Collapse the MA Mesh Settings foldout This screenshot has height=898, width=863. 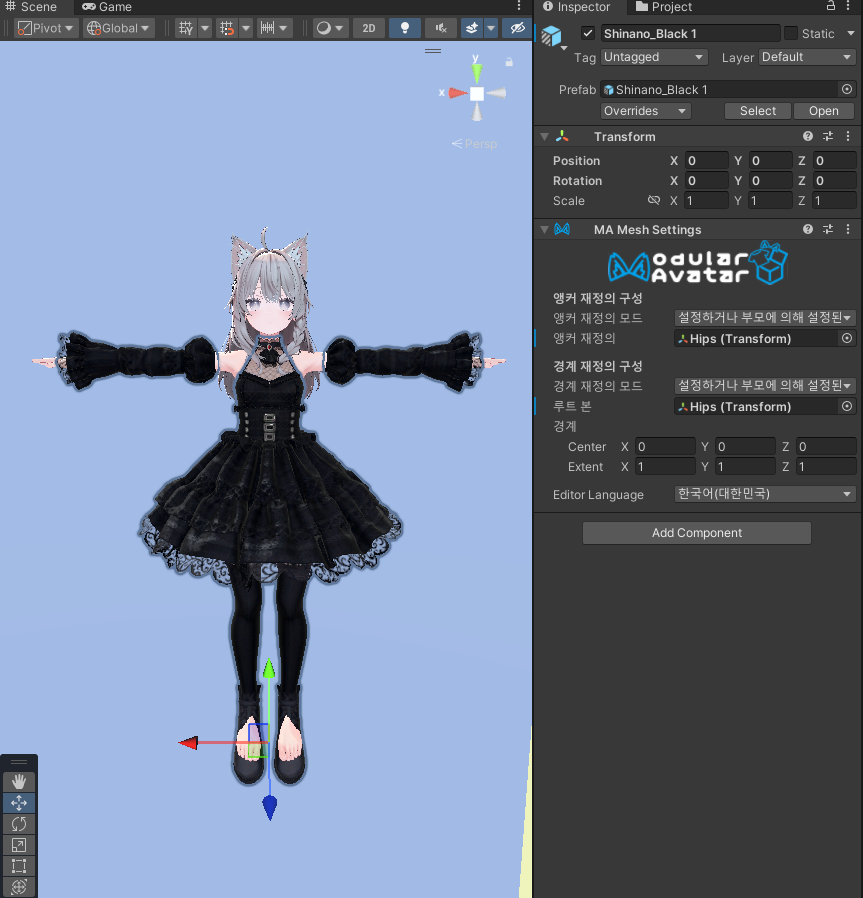[545, 230]
